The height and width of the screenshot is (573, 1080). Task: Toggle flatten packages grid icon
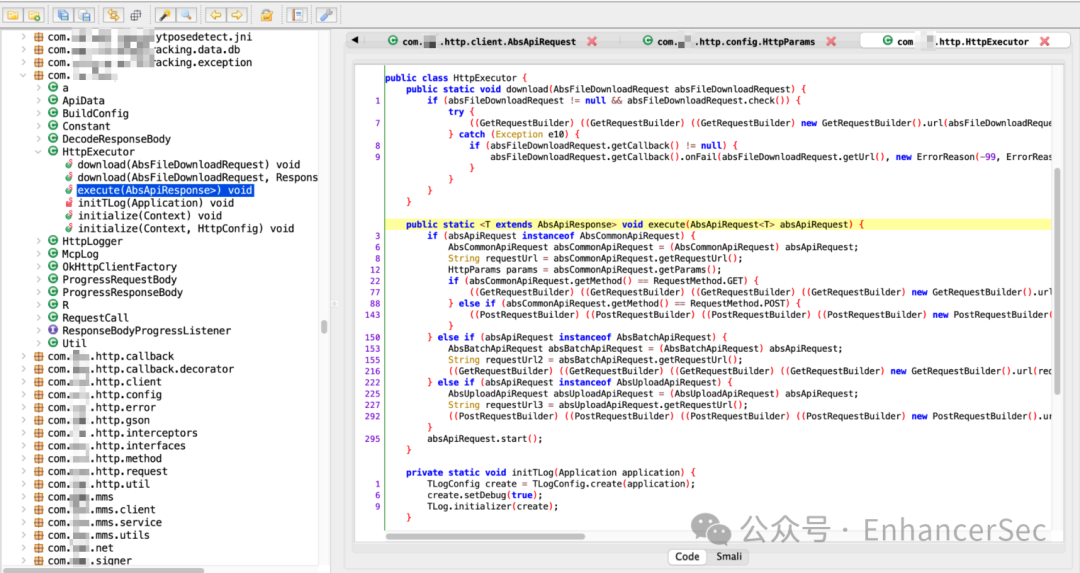pos(136,14)
